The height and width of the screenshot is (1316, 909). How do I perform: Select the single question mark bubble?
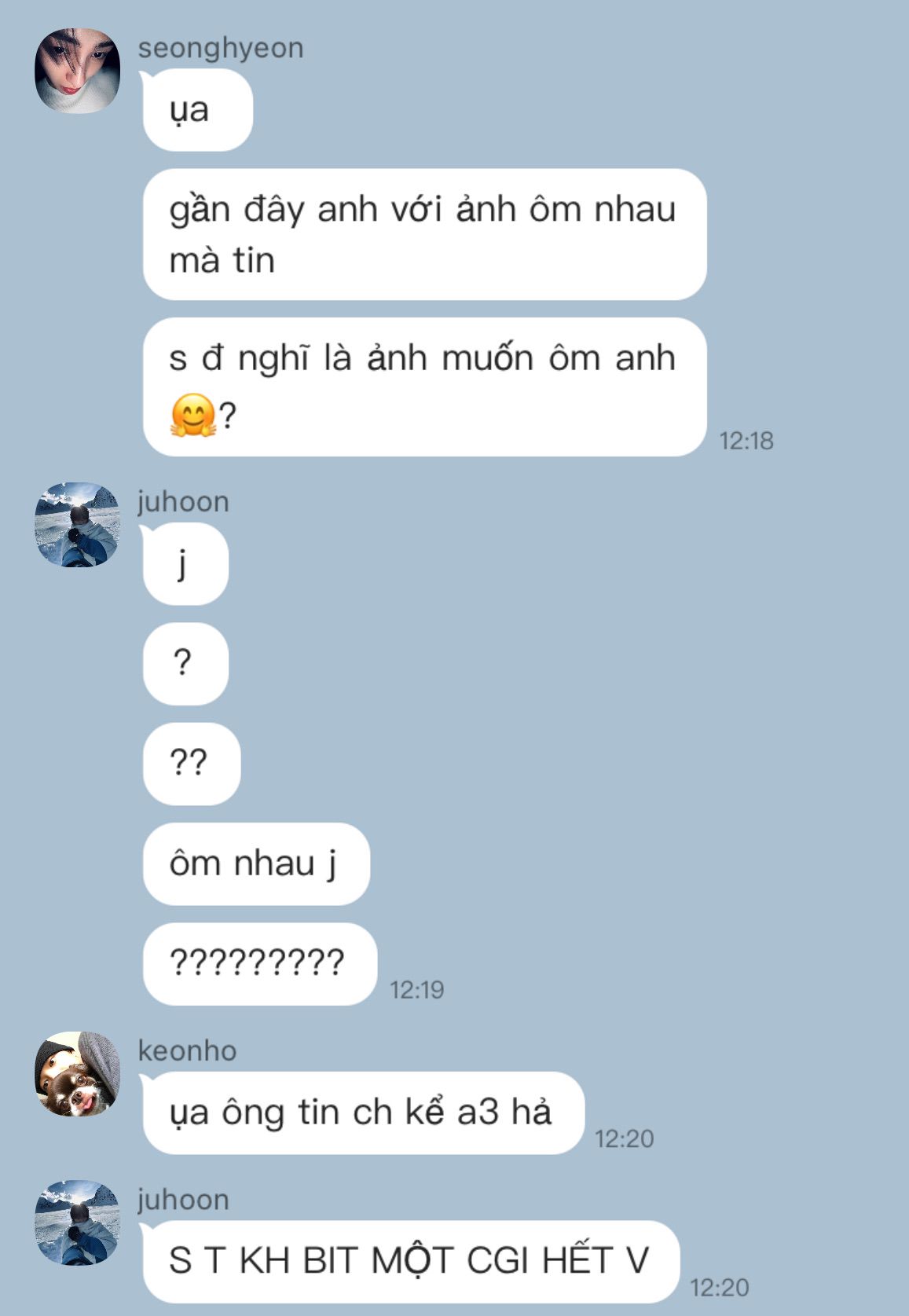coord(185,664)
